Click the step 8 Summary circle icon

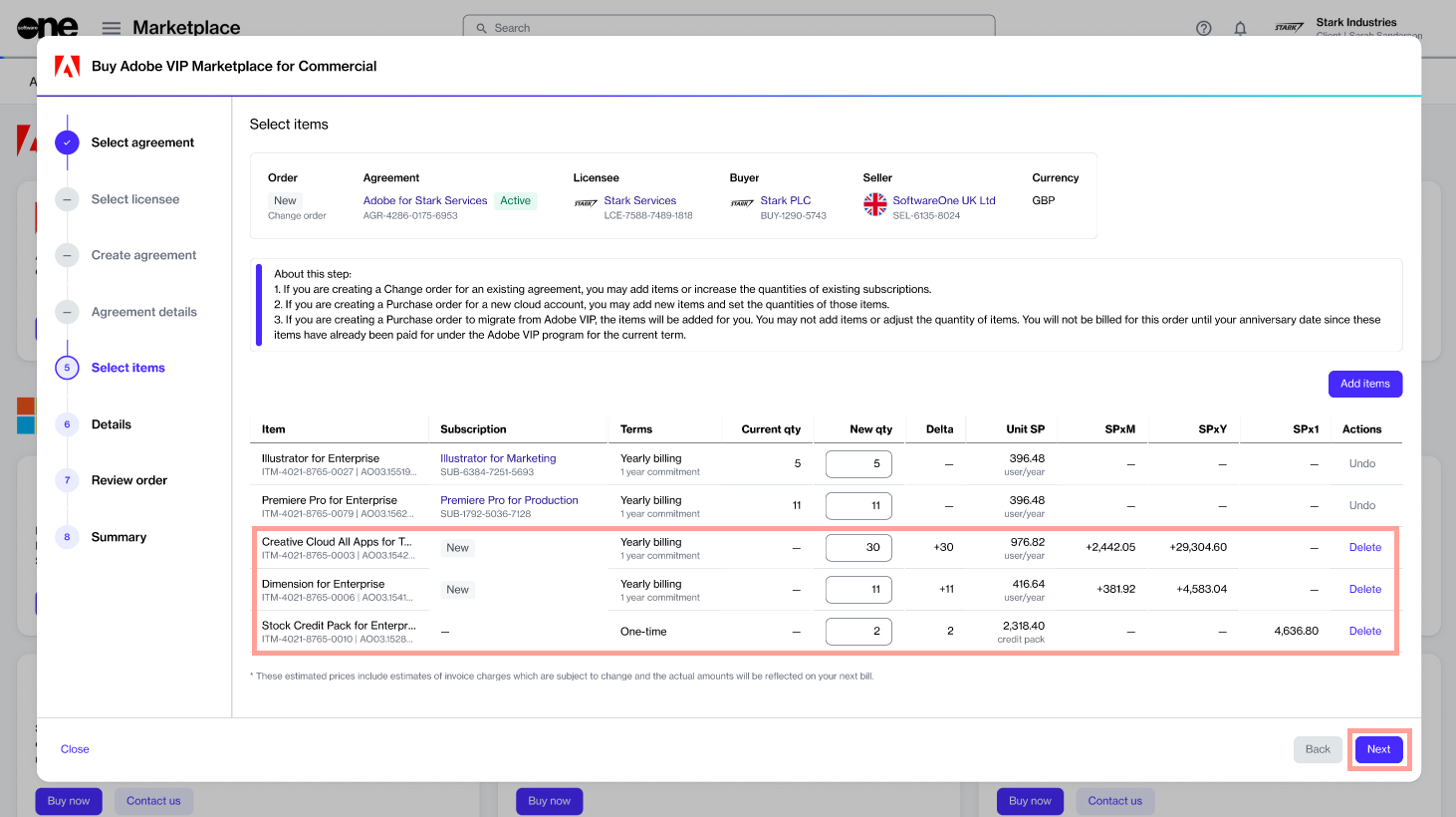[x=67, y=537]
